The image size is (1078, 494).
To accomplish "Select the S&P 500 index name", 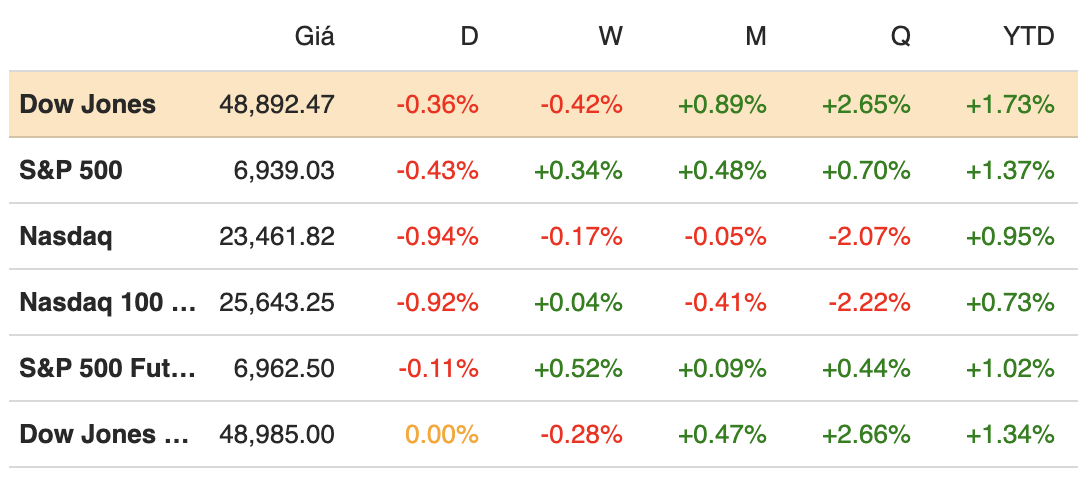I will tap(71, 170).
